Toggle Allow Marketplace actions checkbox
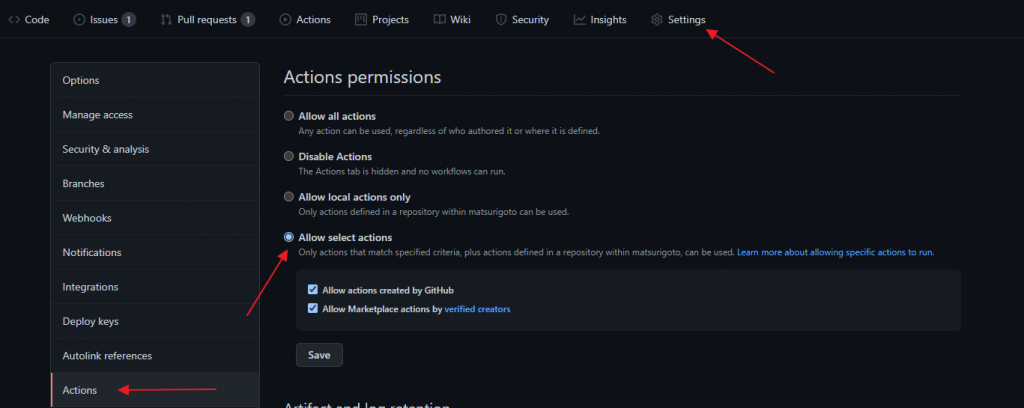1024x408 pixels. click(x=313, y=309)
